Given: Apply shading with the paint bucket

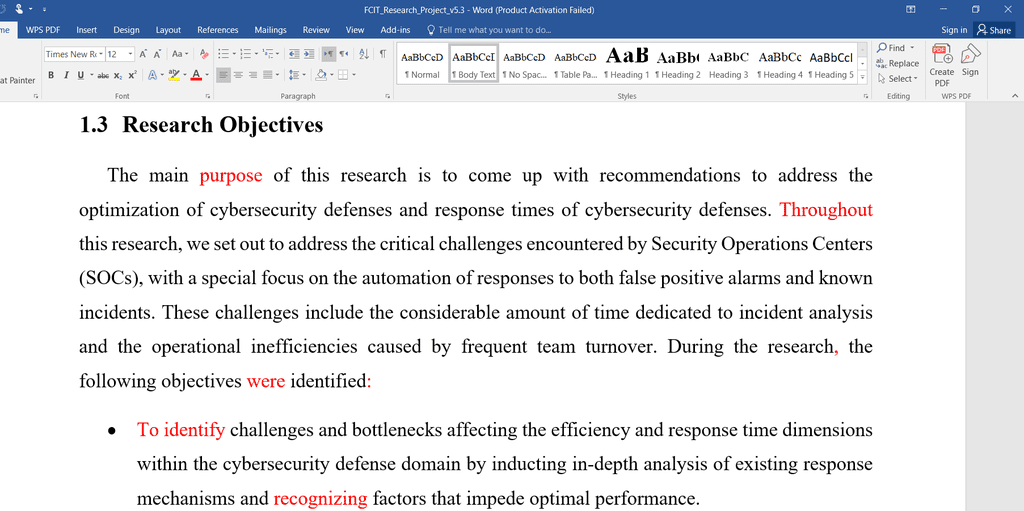Looking at the screenshot, I should pyautogui.click(x=321, y=75).
